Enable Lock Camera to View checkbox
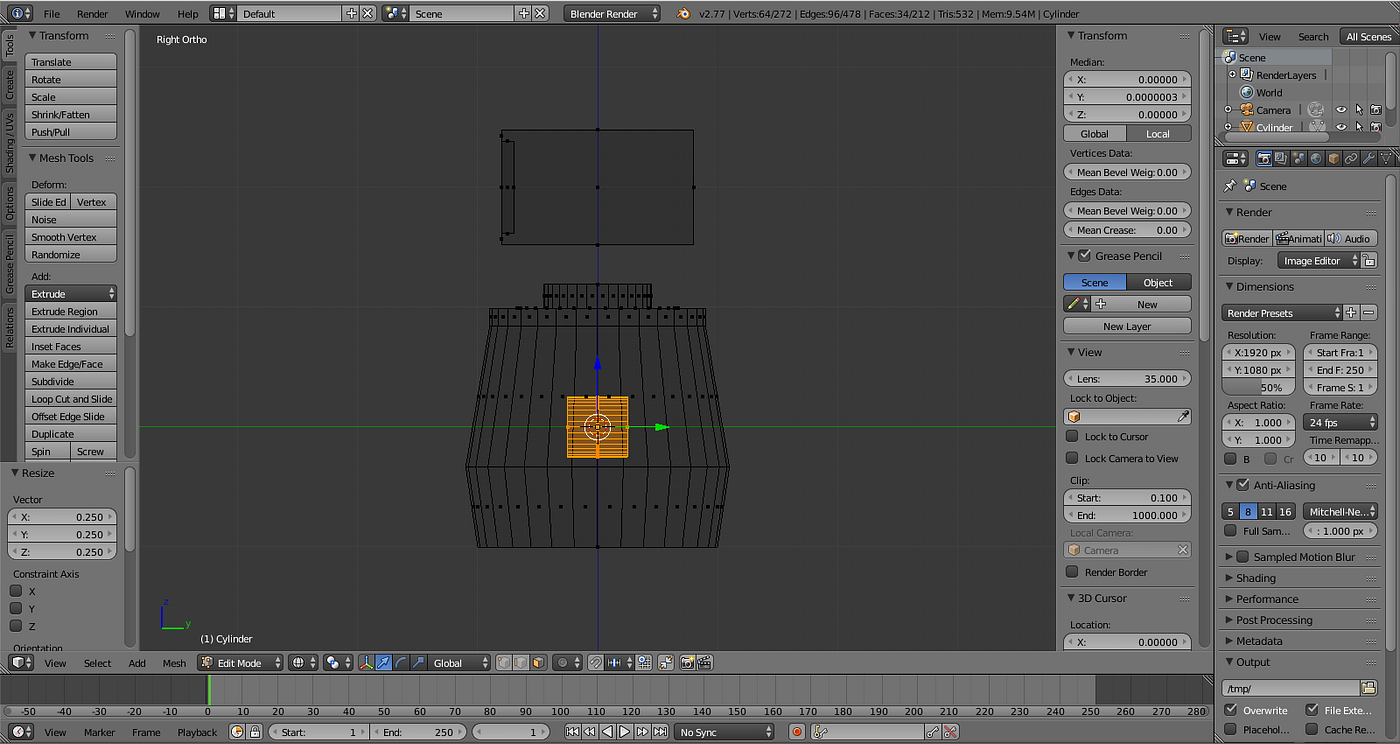 (1072, 458)
